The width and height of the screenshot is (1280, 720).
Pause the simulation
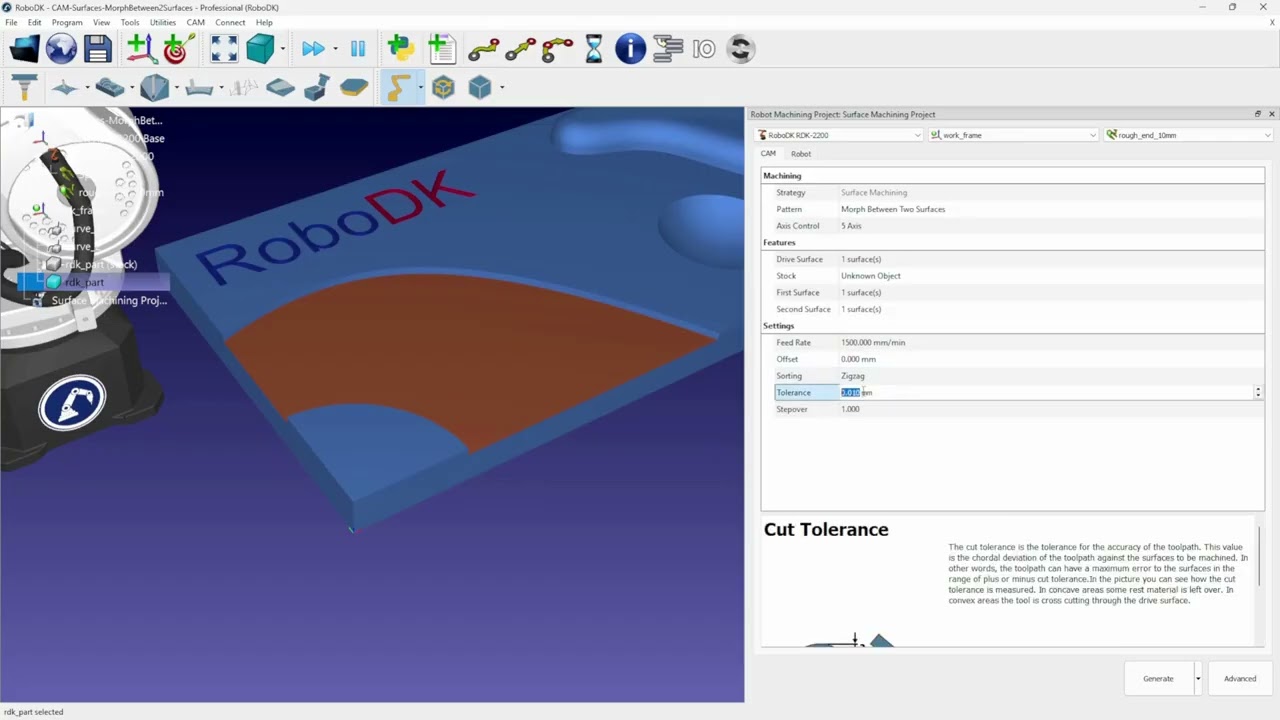358,48
